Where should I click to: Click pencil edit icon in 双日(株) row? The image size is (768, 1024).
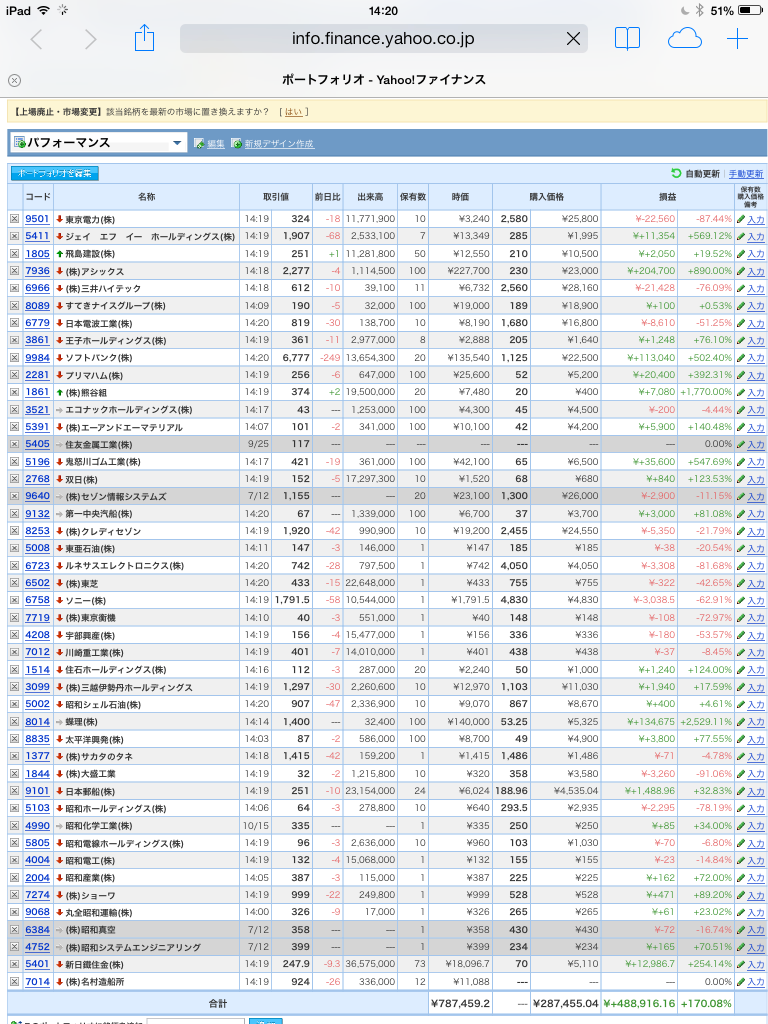(741, 479)
